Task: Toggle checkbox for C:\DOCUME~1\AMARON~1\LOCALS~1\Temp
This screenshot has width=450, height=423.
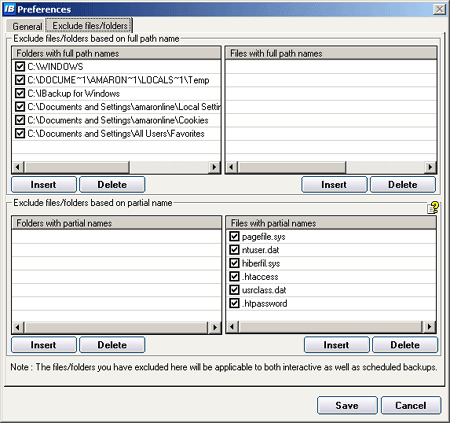Action: point(20,80)
